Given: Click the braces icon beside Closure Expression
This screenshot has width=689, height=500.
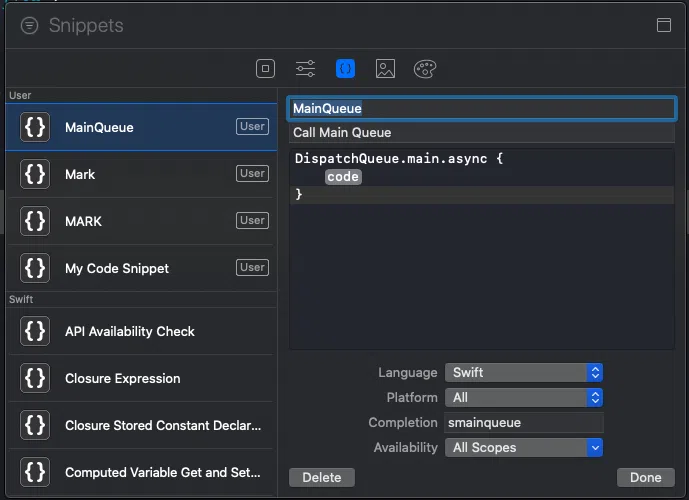Looking at the screenshot, I should (35, 378).
